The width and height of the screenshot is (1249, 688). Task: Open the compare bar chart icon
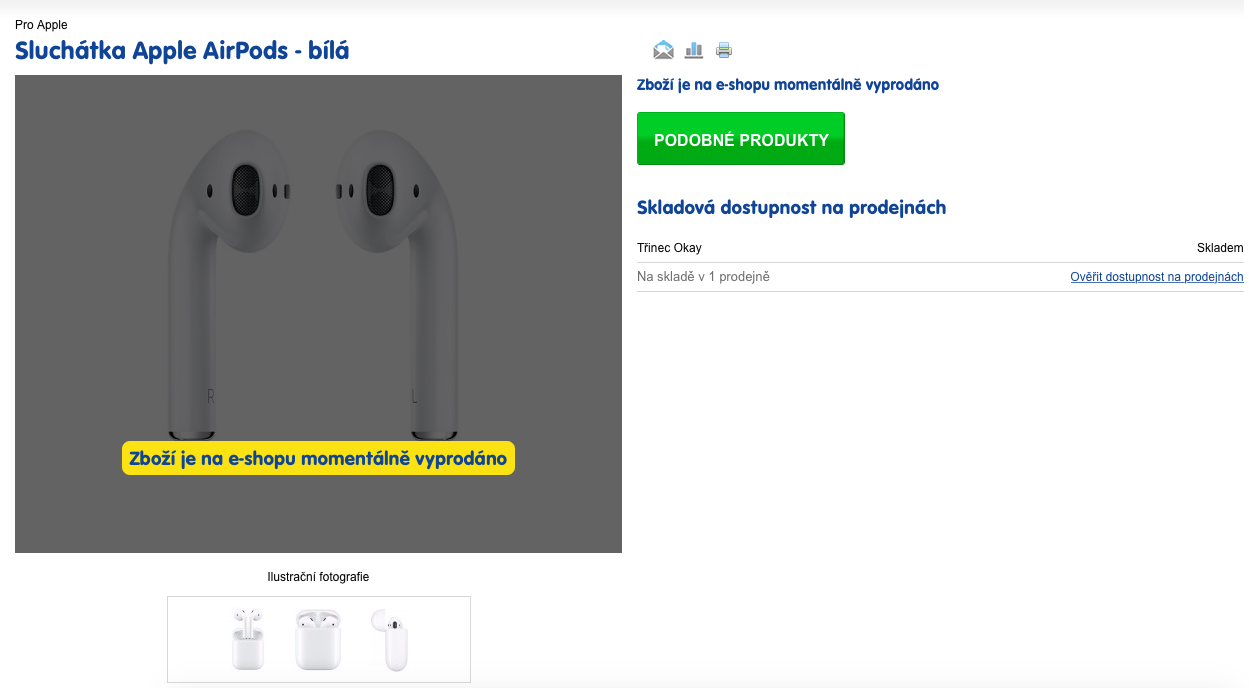click(x=694, y=50)
